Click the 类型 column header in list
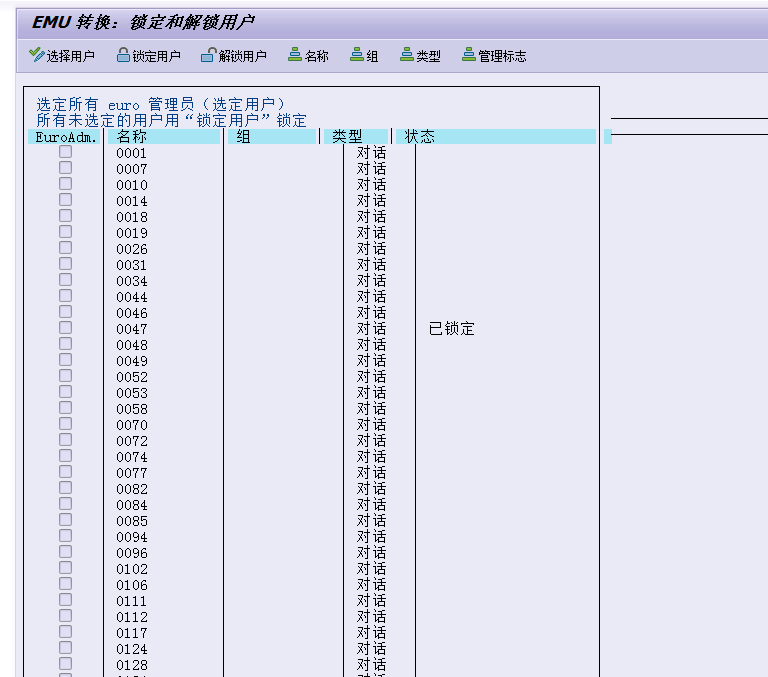The width and height of the screenshot is (768, 677). (x=356, y=137)
